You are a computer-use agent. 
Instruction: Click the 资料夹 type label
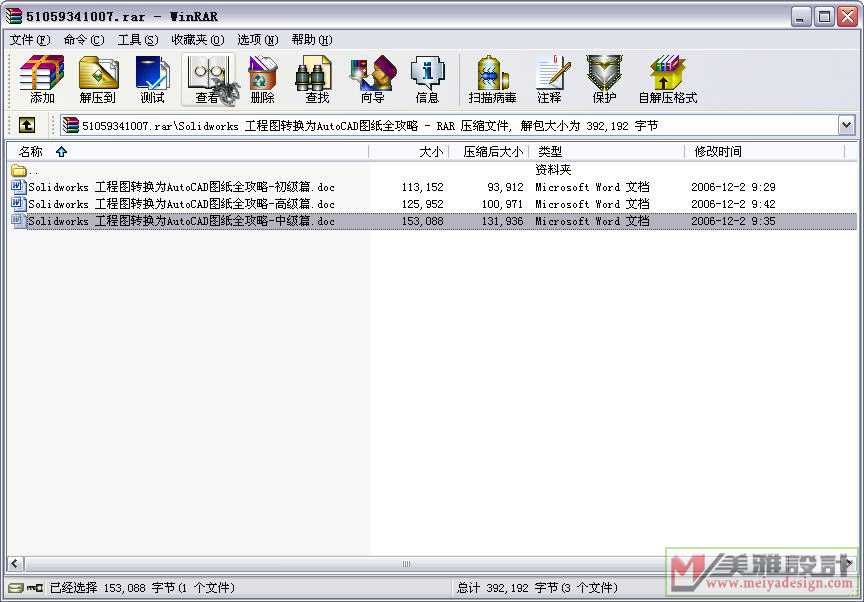(553, 170)
